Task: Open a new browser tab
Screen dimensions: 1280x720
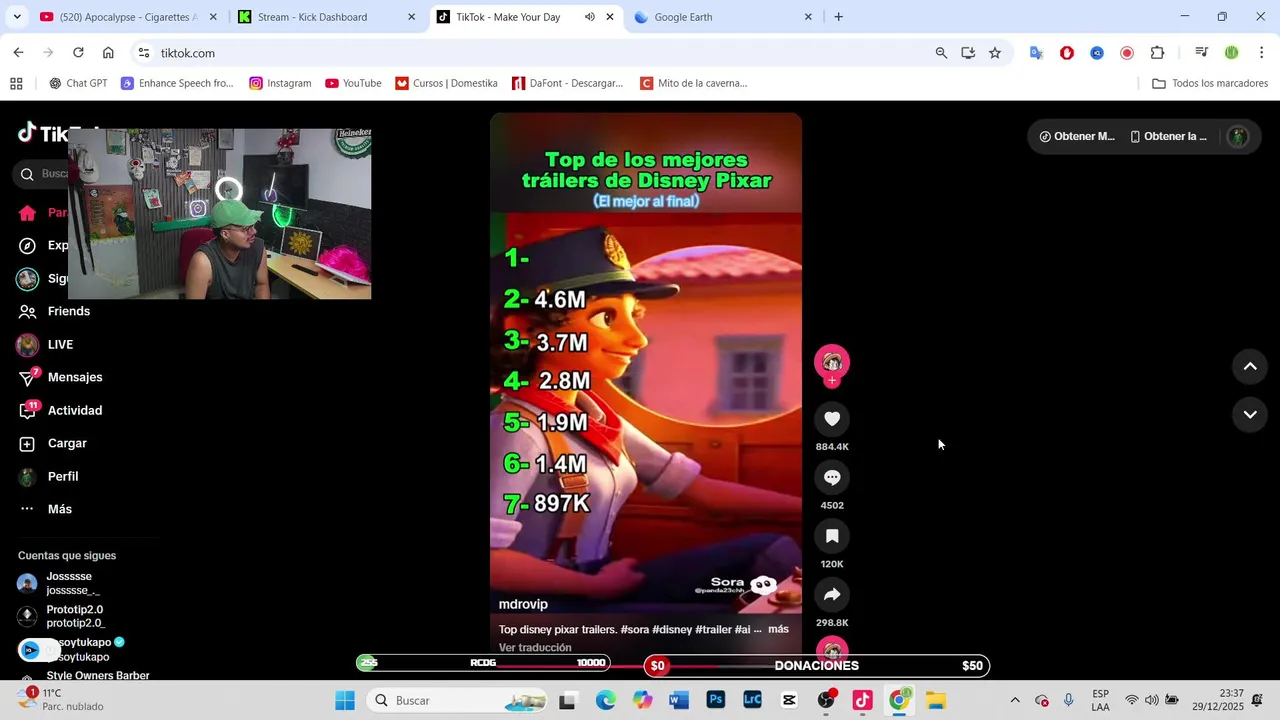Action: click(838, 17)
